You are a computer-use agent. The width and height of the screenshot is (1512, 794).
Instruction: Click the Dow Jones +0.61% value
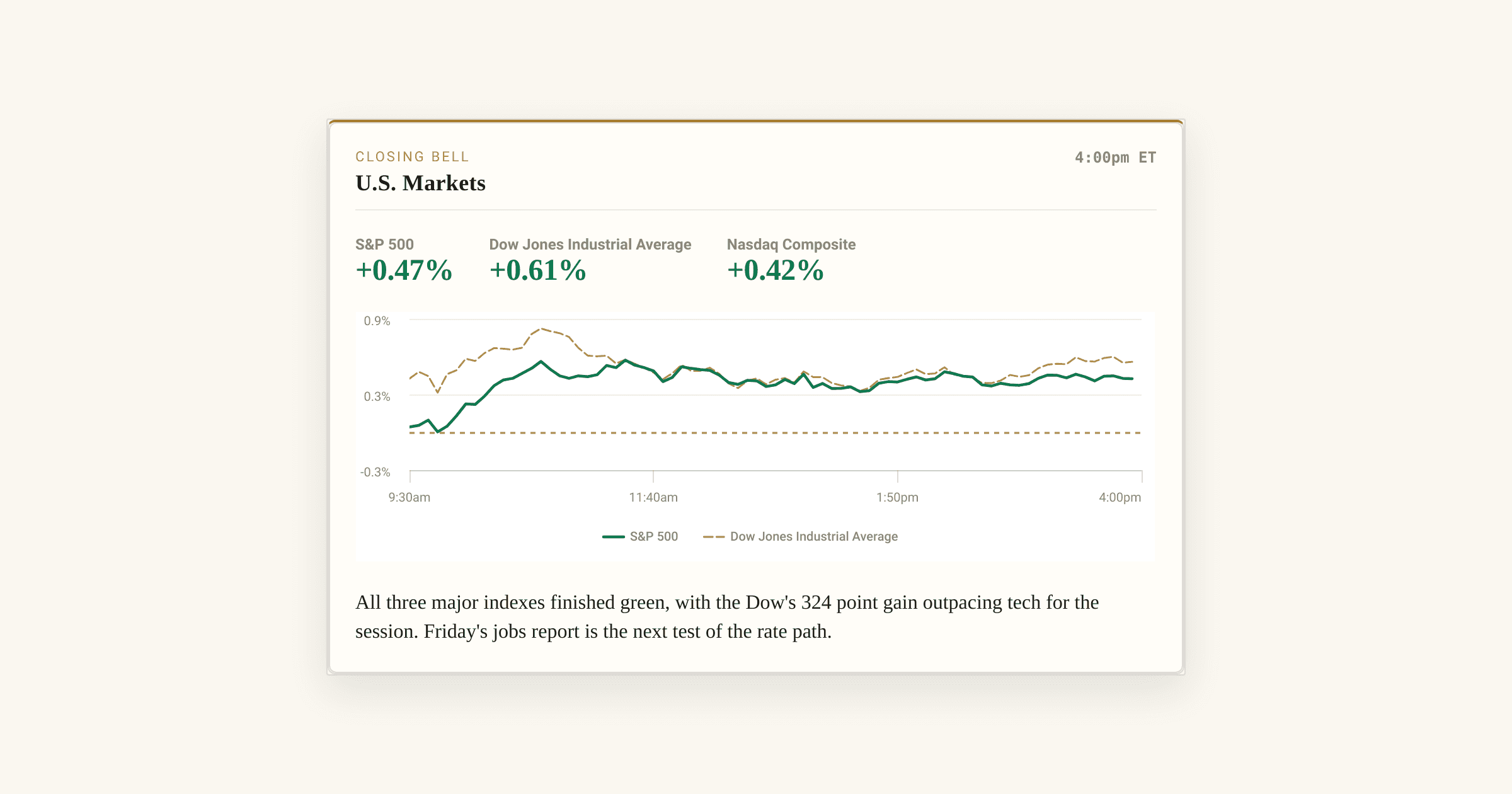(537, 270)
